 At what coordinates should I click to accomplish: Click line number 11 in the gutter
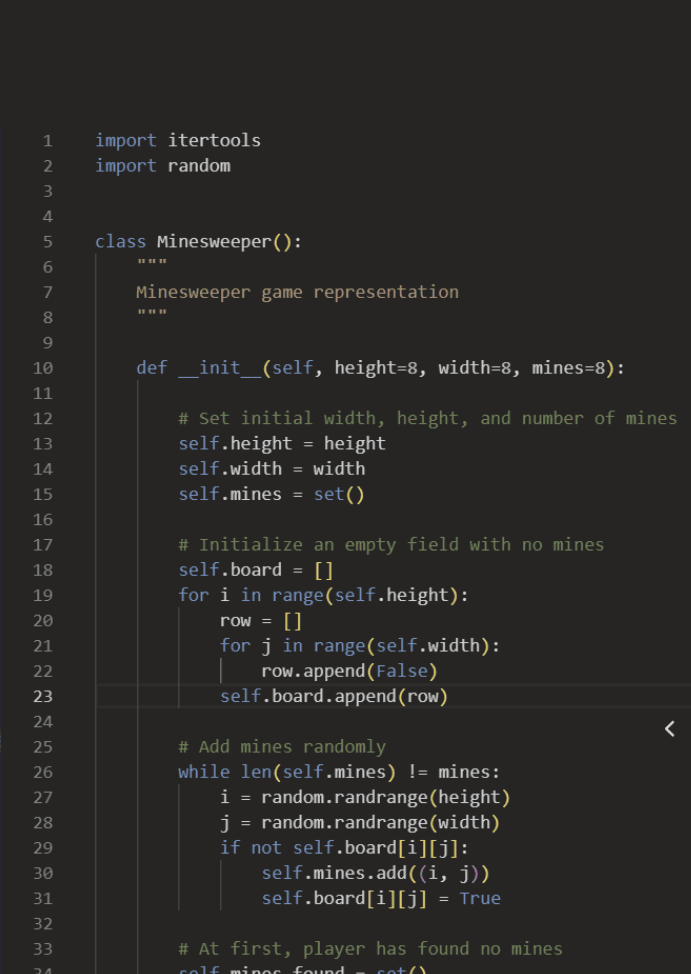tap(43, 394)
